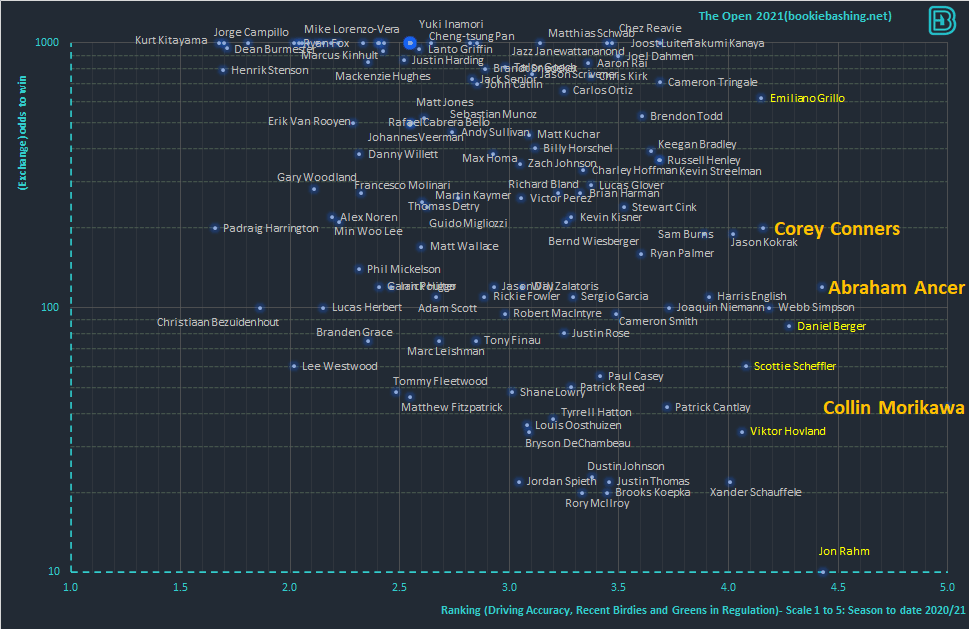
Task: Select the "Abraham Ancer" highlighted label
Action: coord(896,288)
